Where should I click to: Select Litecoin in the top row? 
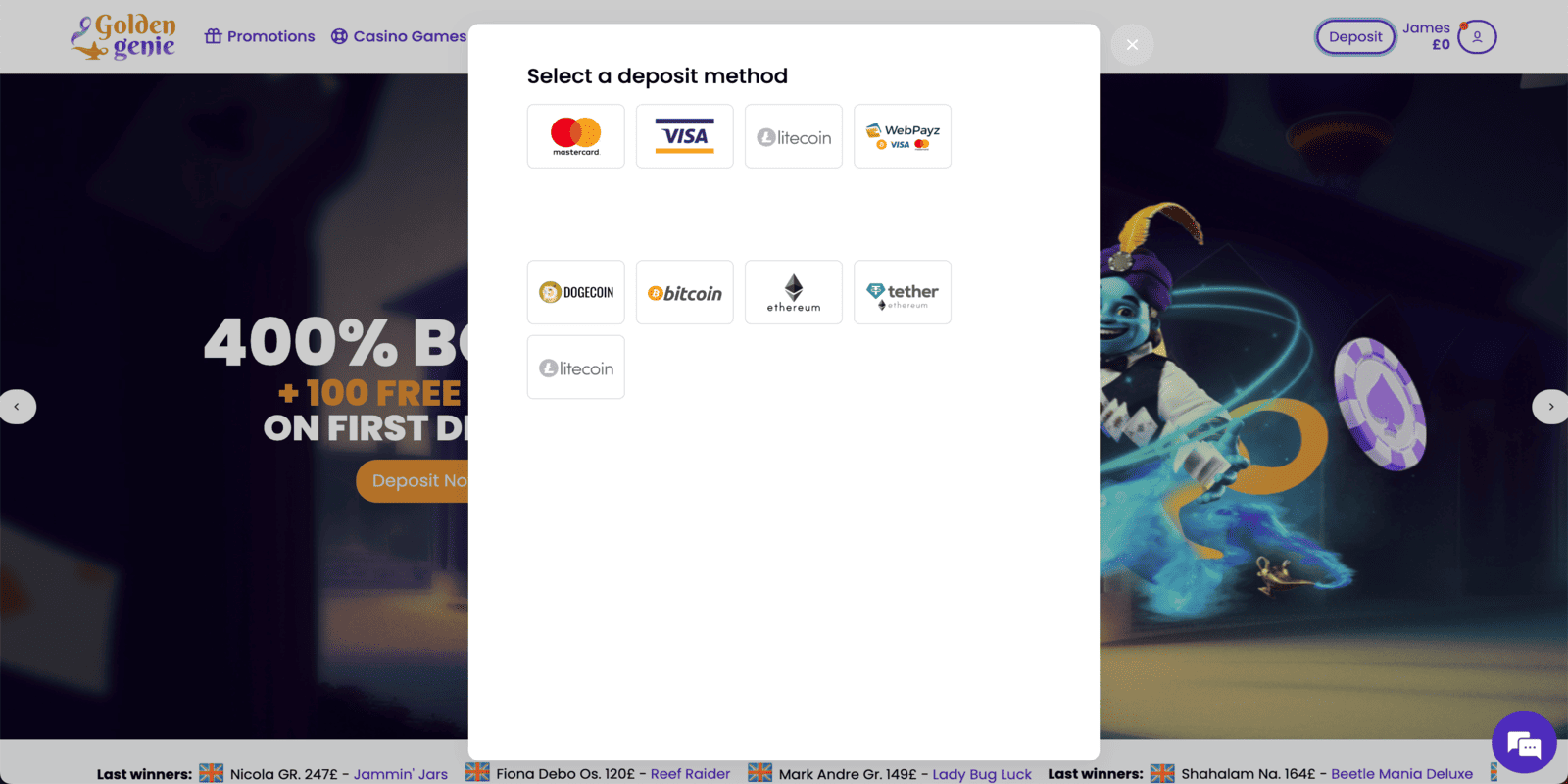pyautogui.click(x=793, y=136)
